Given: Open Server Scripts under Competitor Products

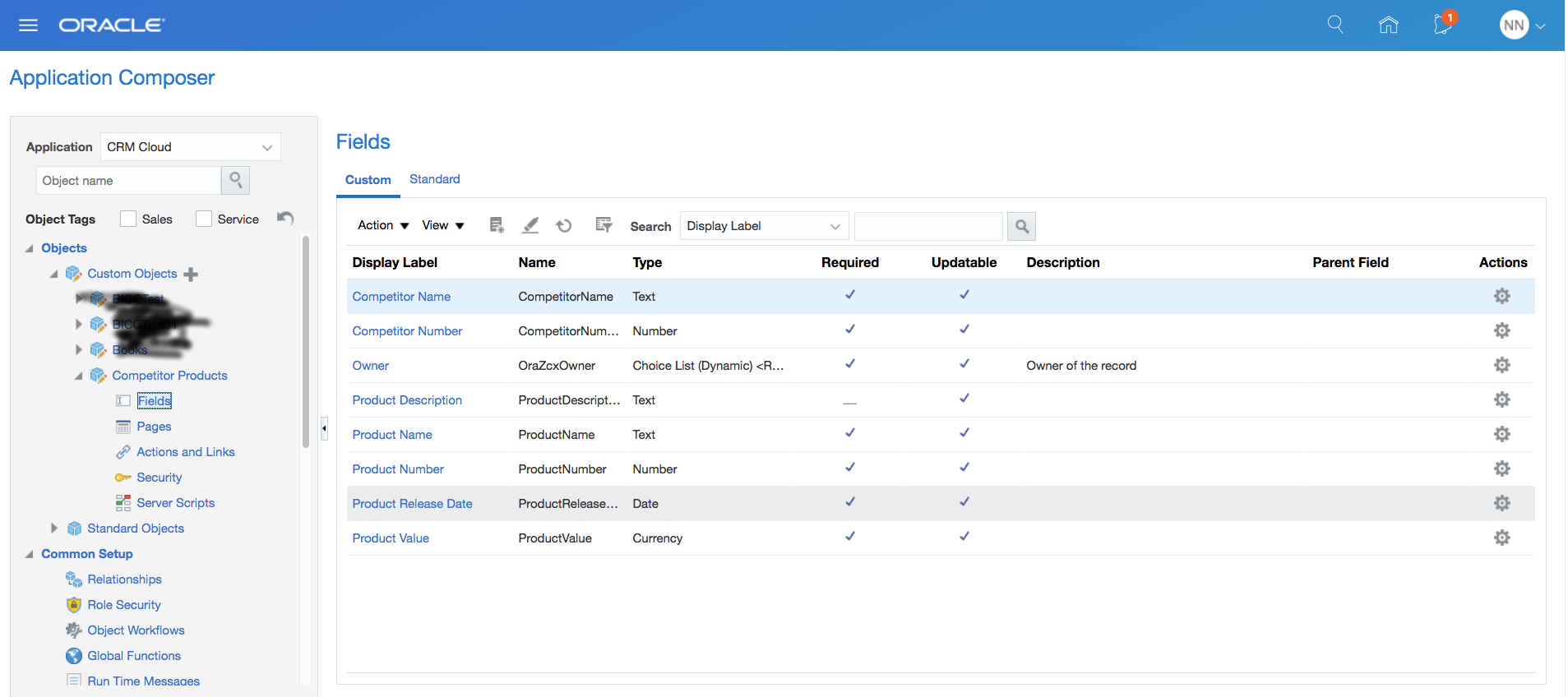Looking at the screenshot, I should click(x=175, y=503).
